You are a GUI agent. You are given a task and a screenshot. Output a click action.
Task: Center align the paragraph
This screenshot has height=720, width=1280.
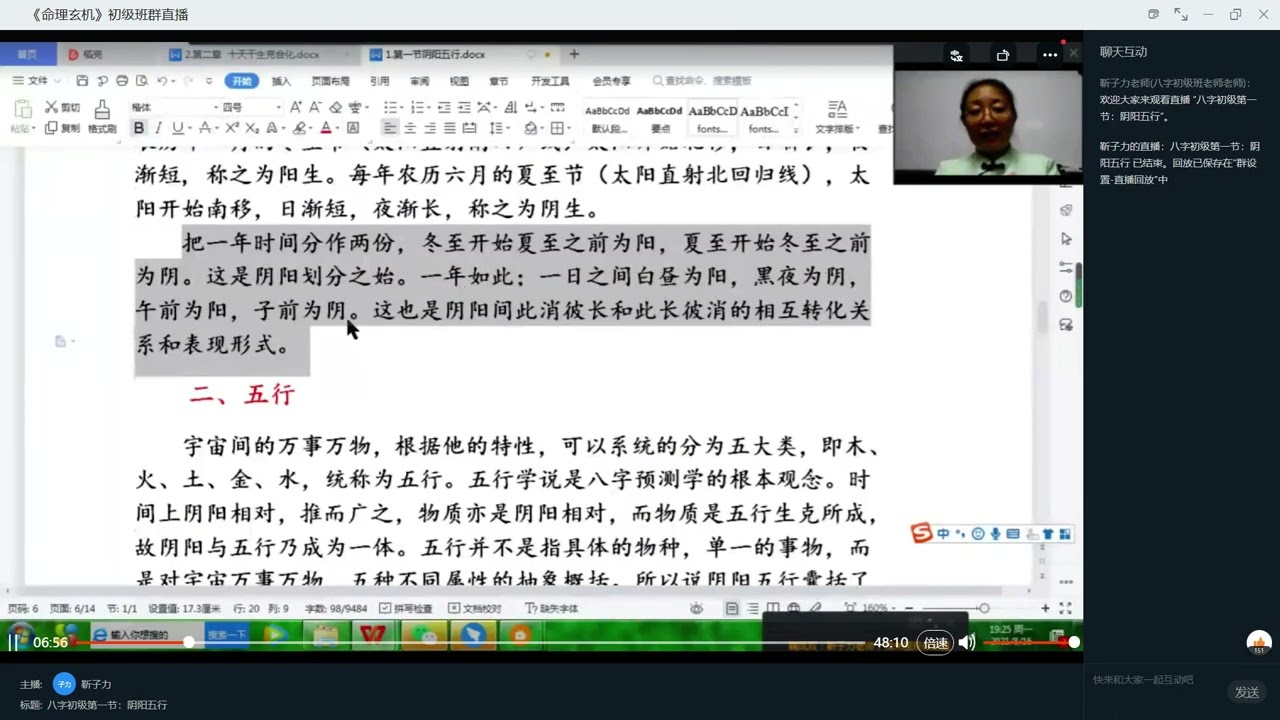410,128
